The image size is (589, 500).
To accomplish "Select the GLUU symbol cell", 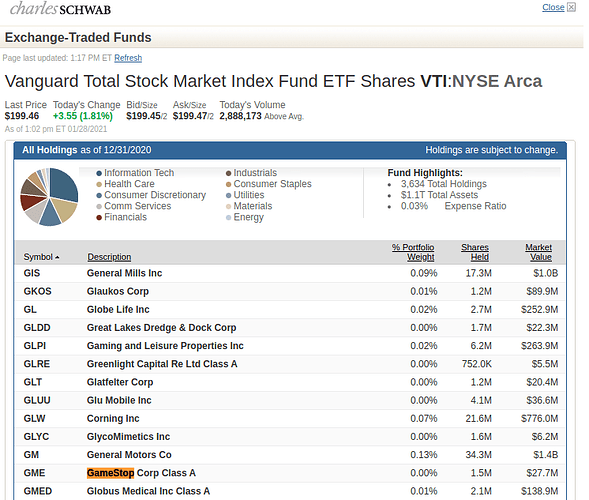I will [x=37, y=400].
